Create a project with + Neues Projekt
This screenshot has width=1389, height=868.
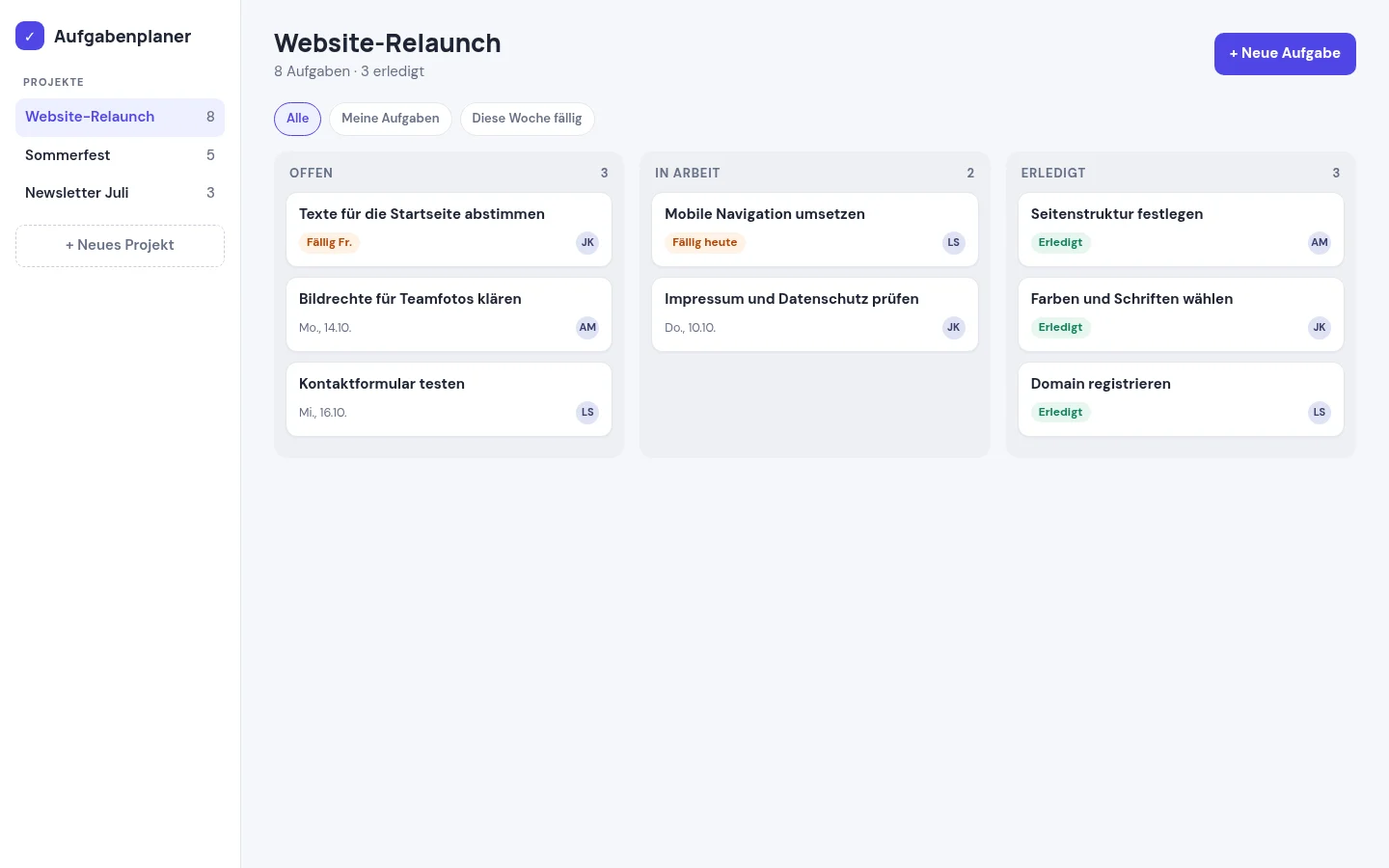coord(120,246)
